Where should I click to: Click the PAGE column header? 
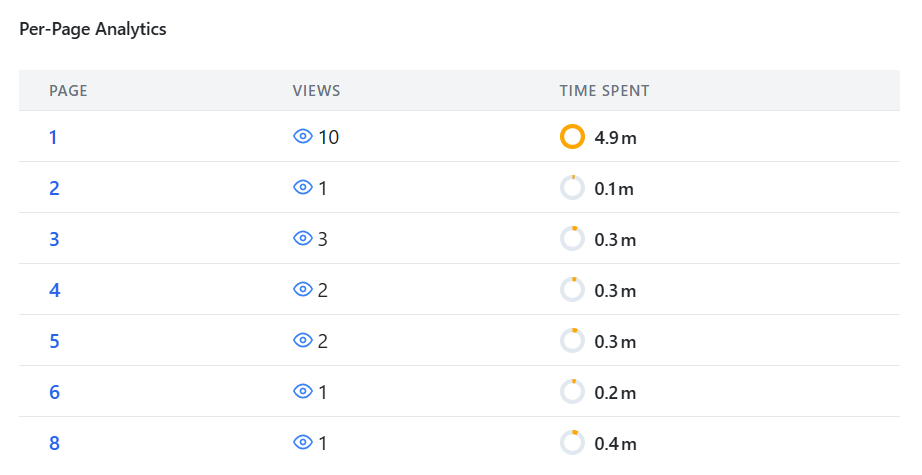pos(68,91)
